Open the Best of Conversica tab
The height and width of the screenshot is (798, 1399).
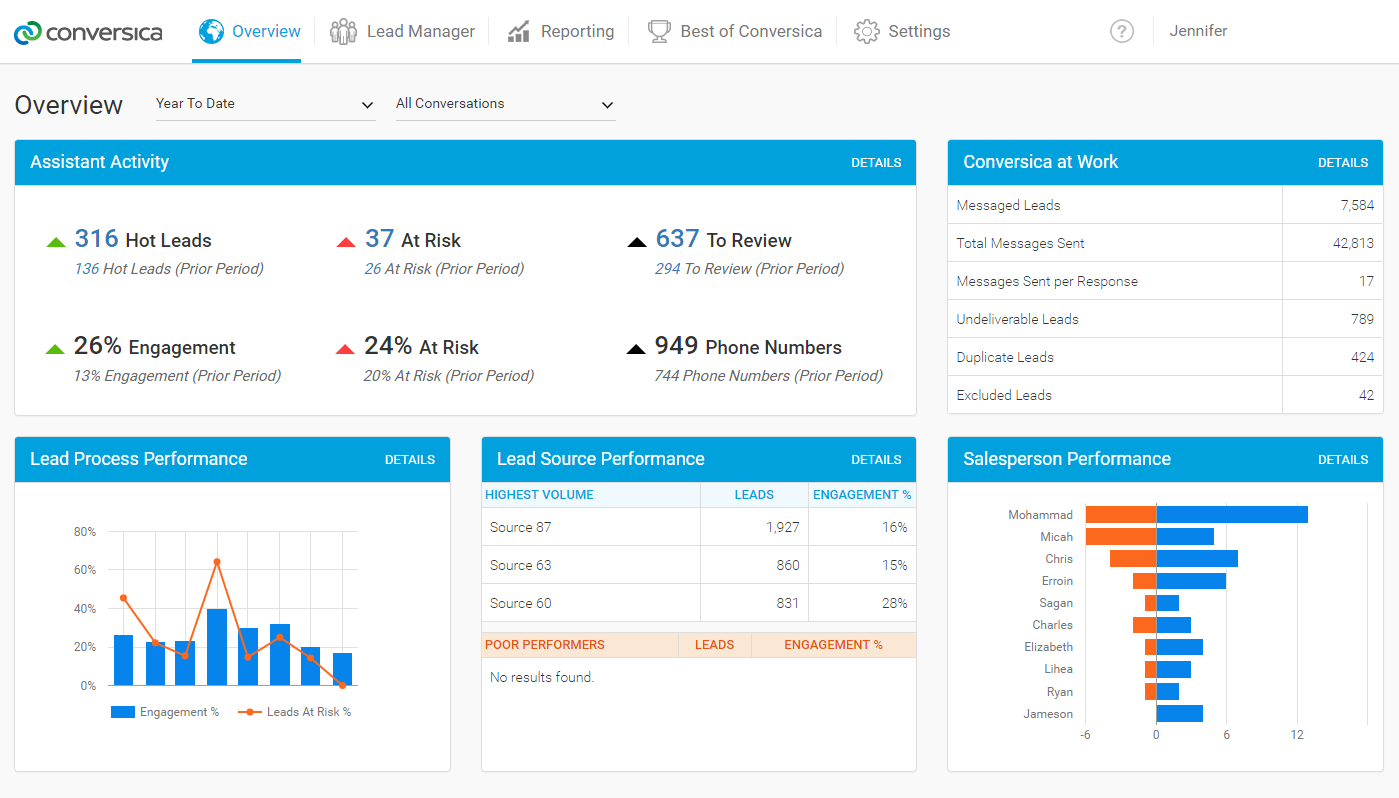[x=735, y=31]
